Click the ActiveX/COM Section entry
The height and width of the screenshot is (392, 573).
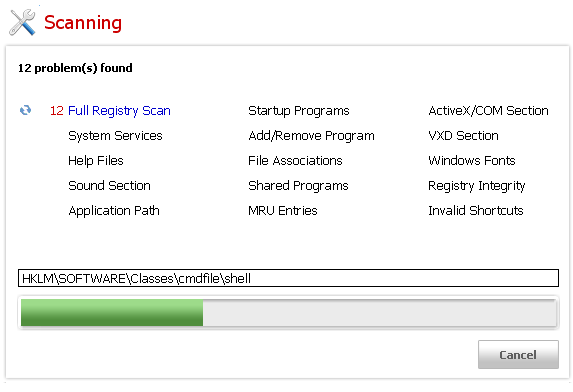[488, 111]
